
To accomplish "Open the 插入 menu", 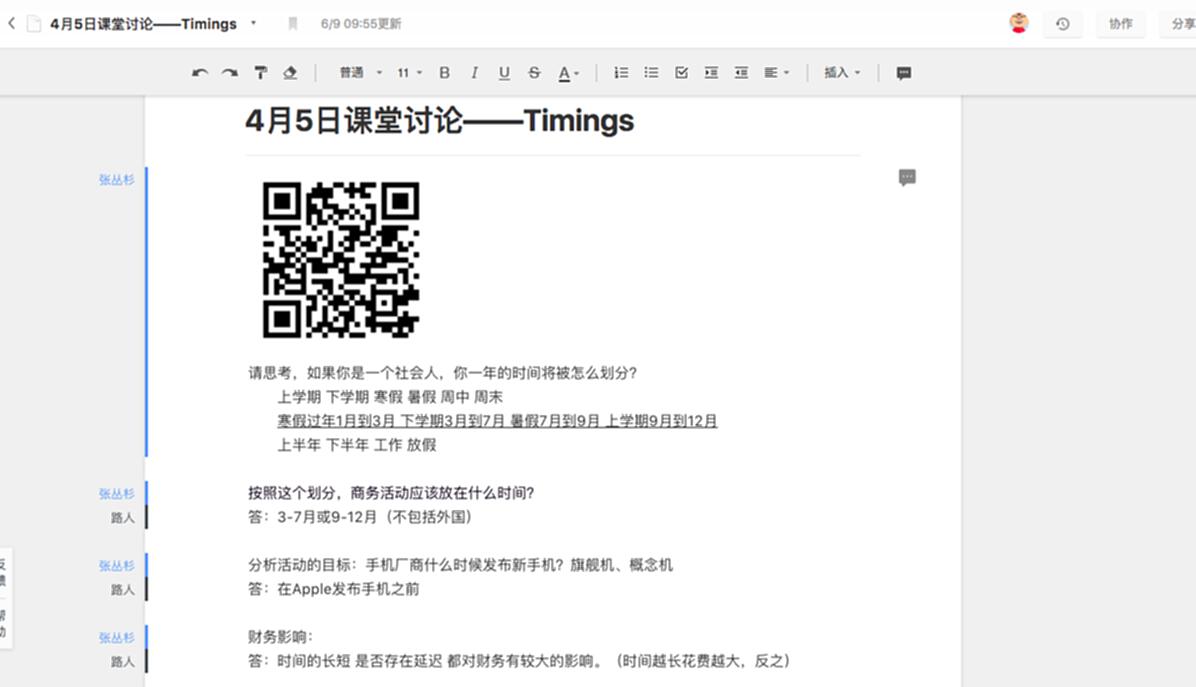I will pyautogui.click(x=842, y=72).
